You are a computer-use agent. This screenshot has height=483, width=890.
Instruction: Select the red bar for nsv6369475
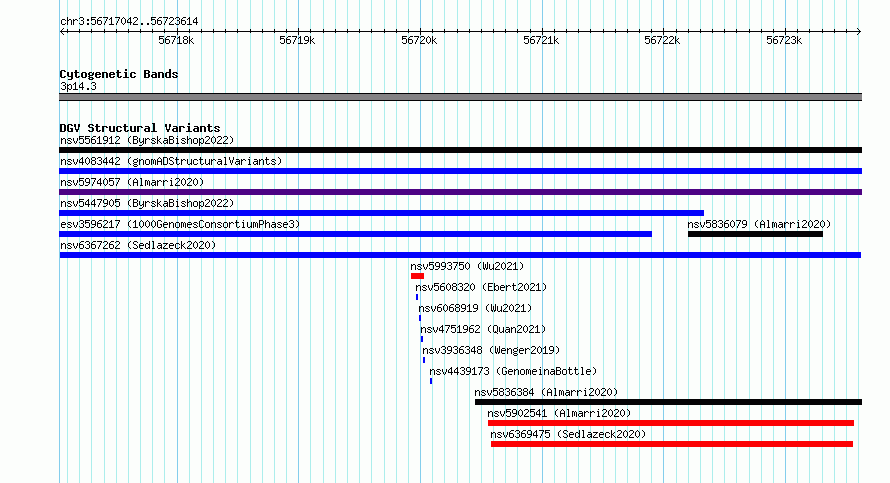(672, 444)
